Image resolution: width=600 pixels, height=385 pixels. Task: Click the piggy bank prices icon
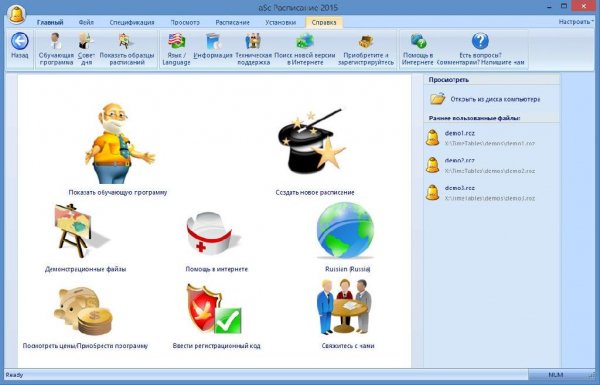(84, 311)
